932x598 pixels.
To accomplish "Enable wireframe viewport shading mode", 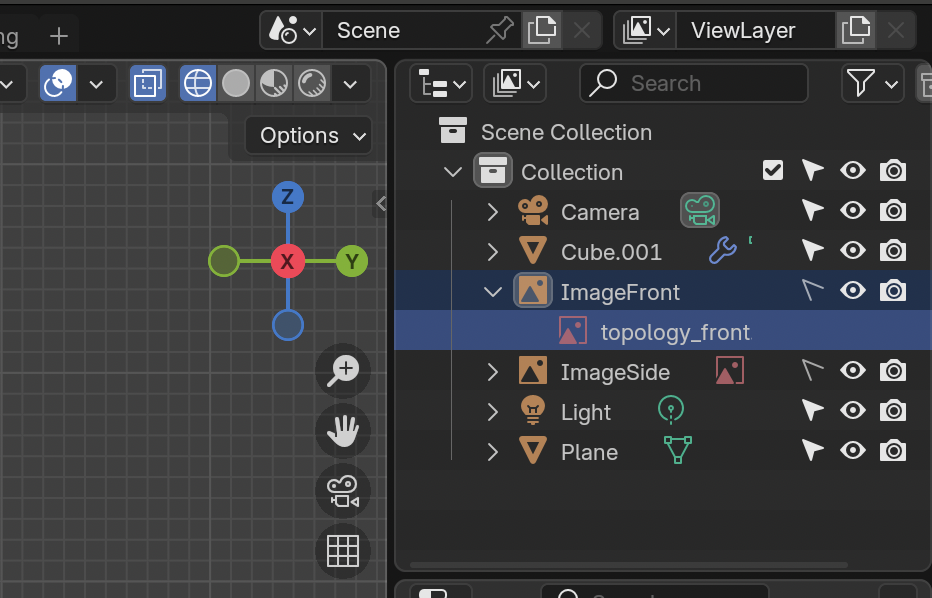I will pos(197,83).
